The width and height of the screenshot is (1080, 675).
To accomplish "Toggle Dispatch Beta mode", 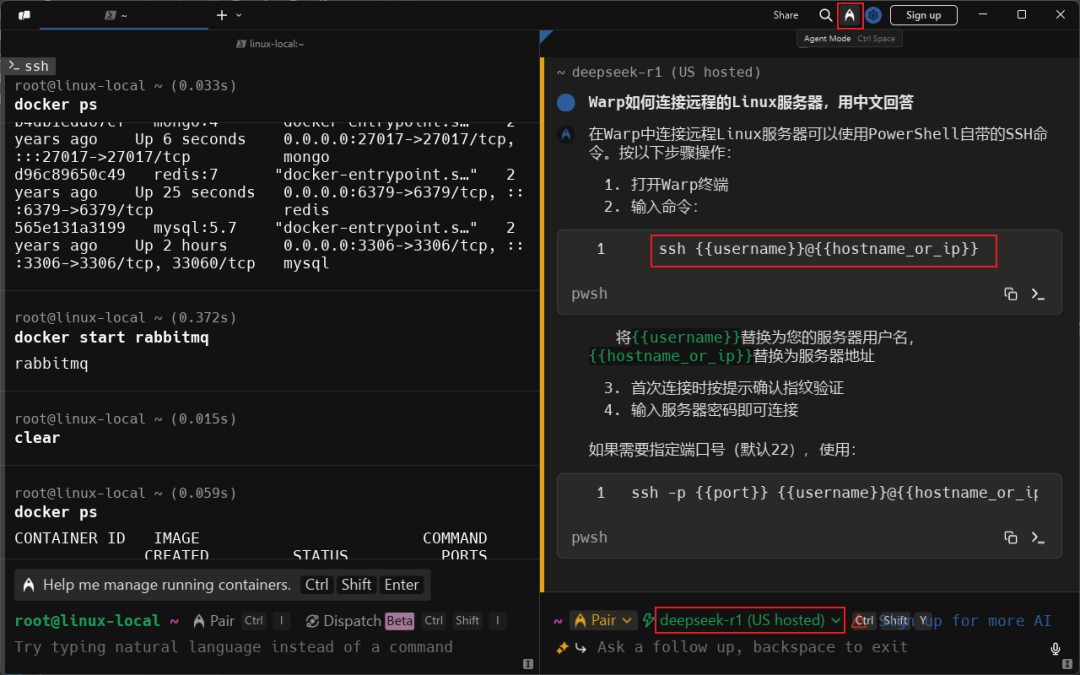I will (355, 620).
